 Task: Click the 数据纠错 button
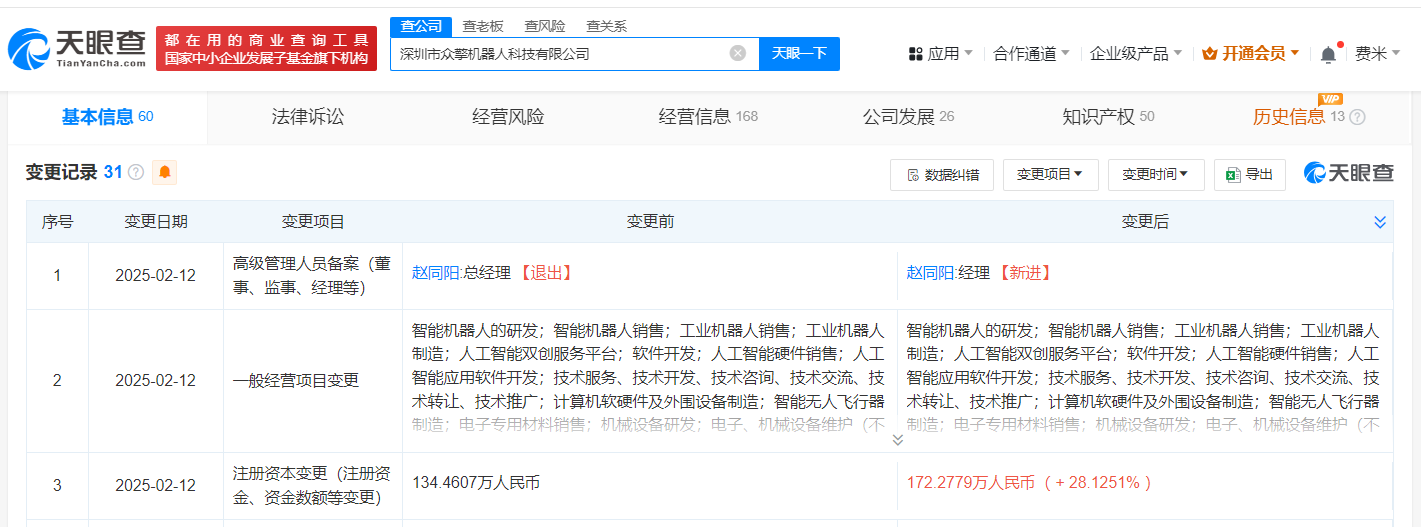pyautogui.click(x=941, y=175)
